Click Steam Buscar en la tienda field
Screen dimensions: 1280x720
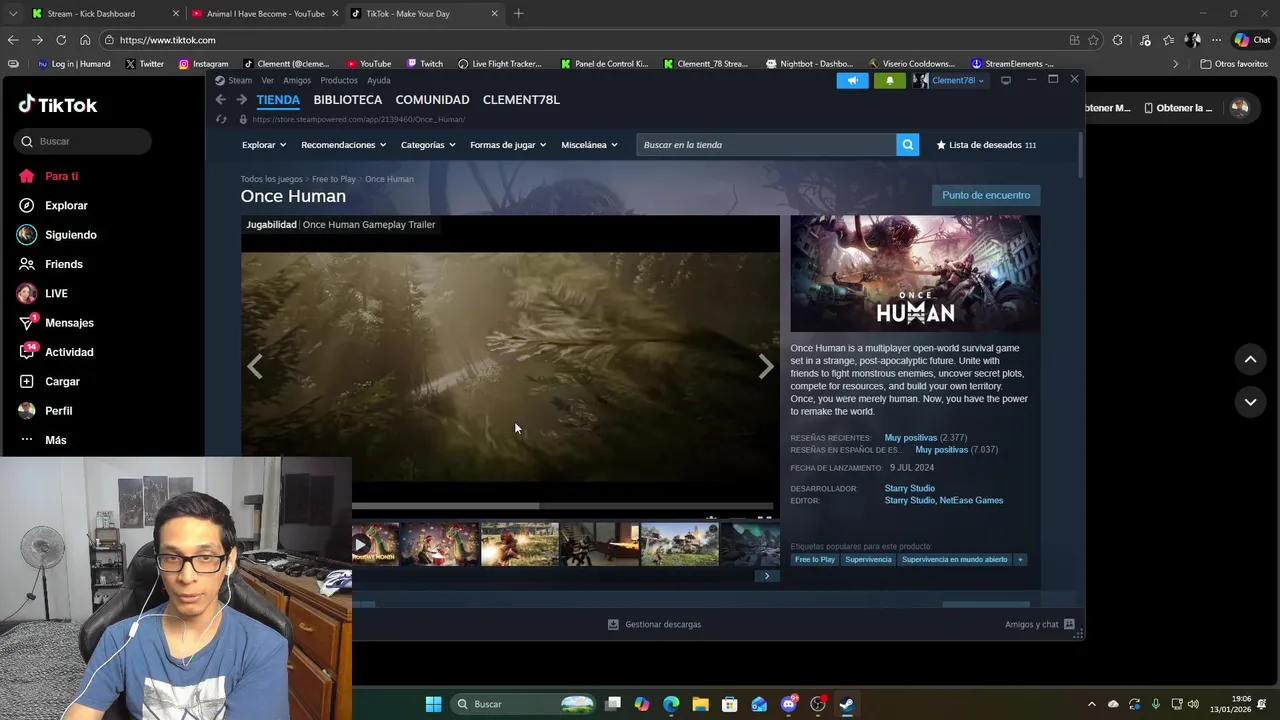766,145
